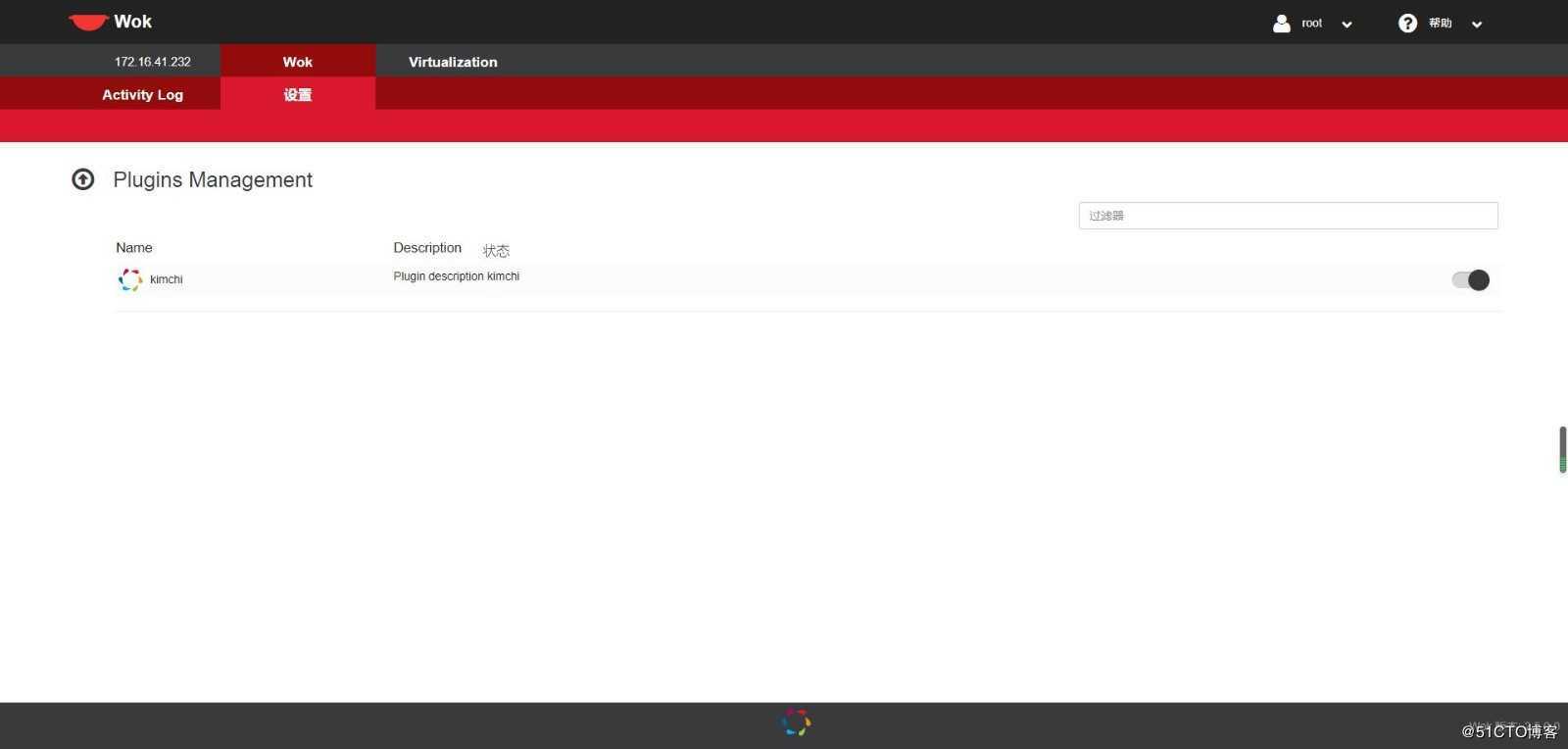This screenshot has height=749, width=1568.
Task: Select the 设置 settings sub-tab
Action: 298,94
